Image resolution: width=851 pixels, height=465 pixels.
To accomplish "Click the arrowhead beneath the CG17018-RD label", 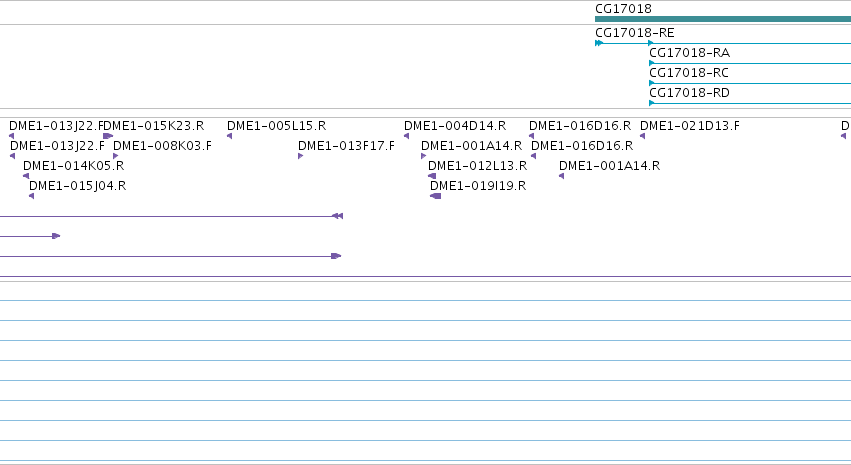I will (652, 103).
